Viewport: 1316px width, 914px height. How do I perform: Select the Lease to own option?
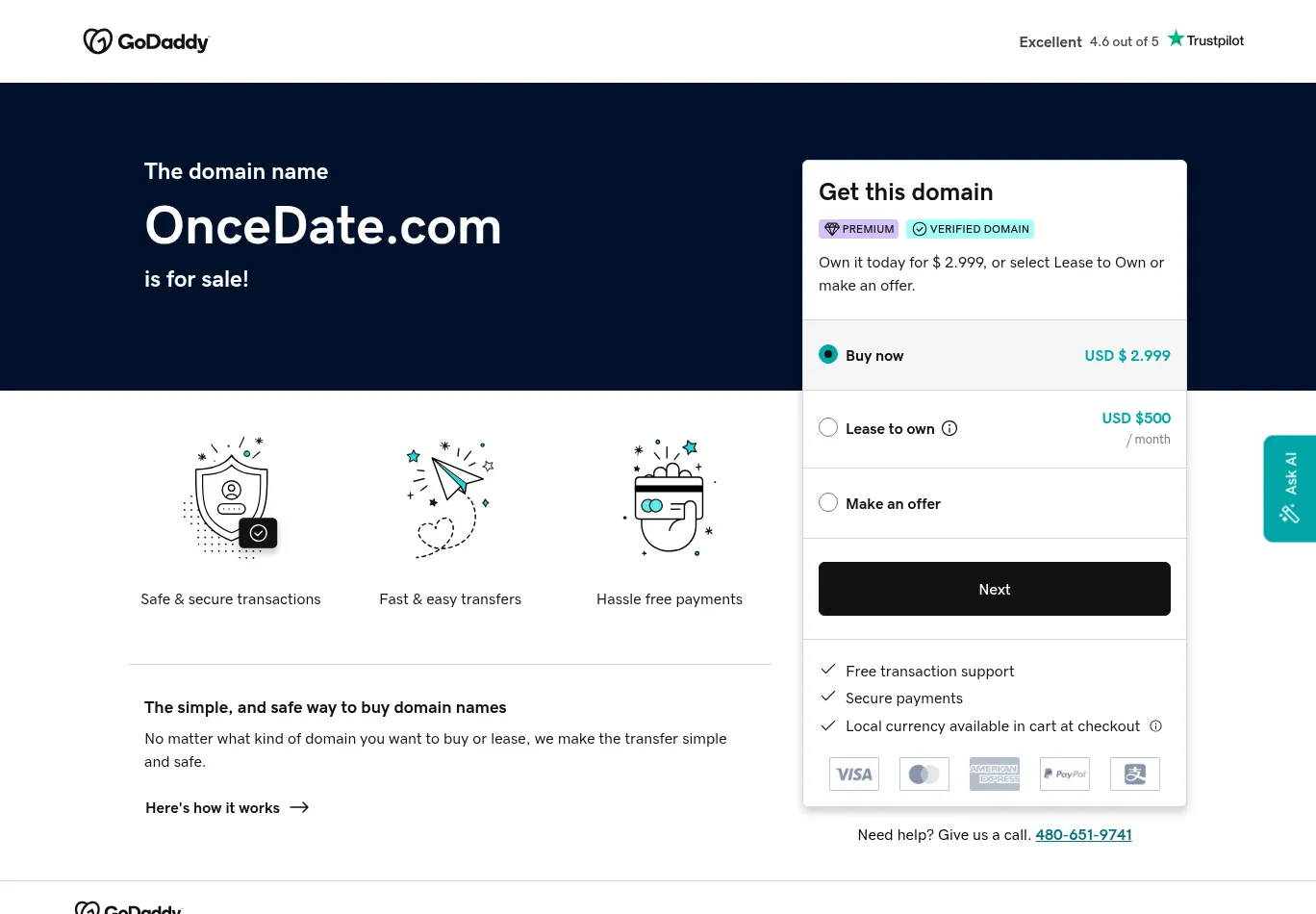pos(828,427)
